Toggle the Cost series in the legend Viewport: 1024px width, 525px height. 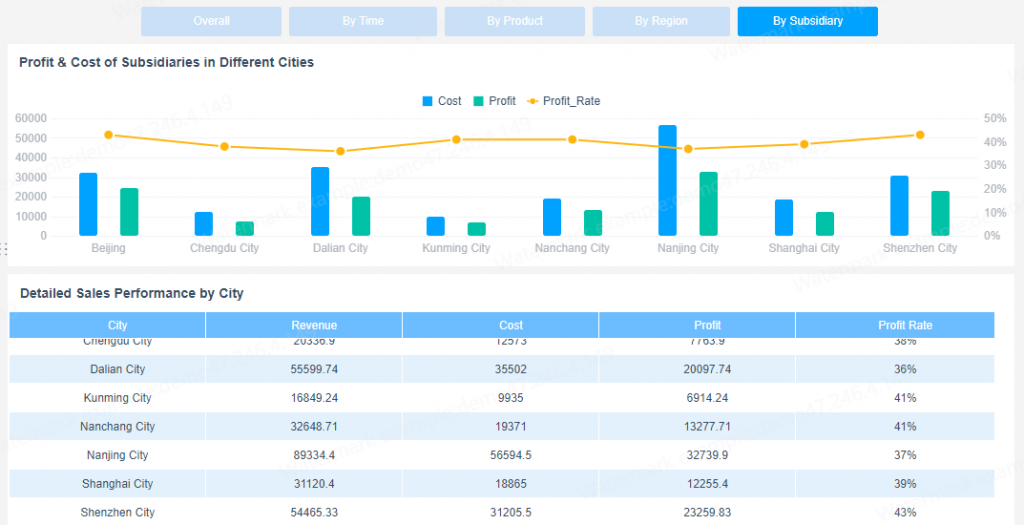click(x=441, y=101)
